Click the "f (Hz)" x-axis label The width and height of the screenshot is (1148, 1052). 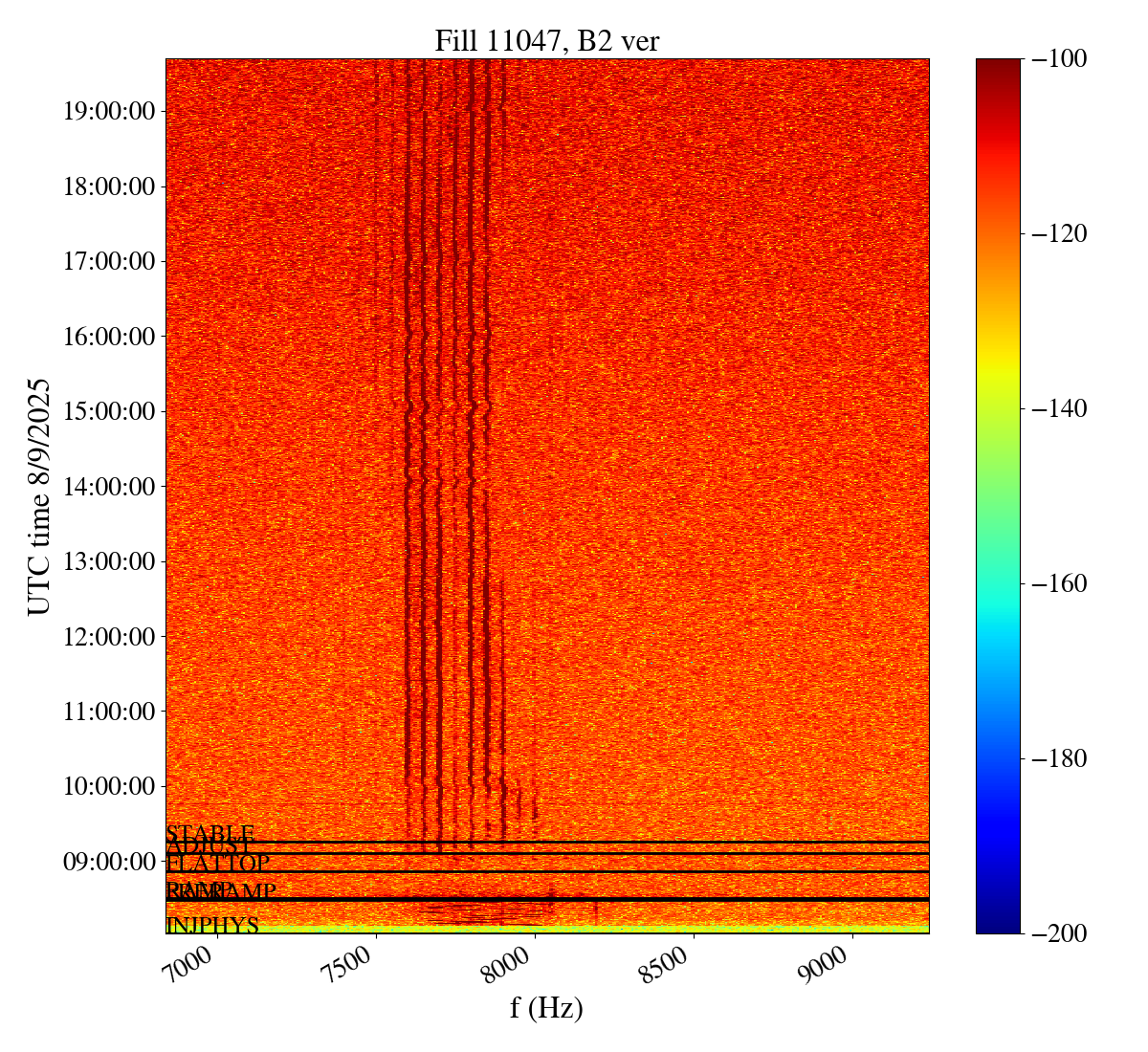[546, 1008]
